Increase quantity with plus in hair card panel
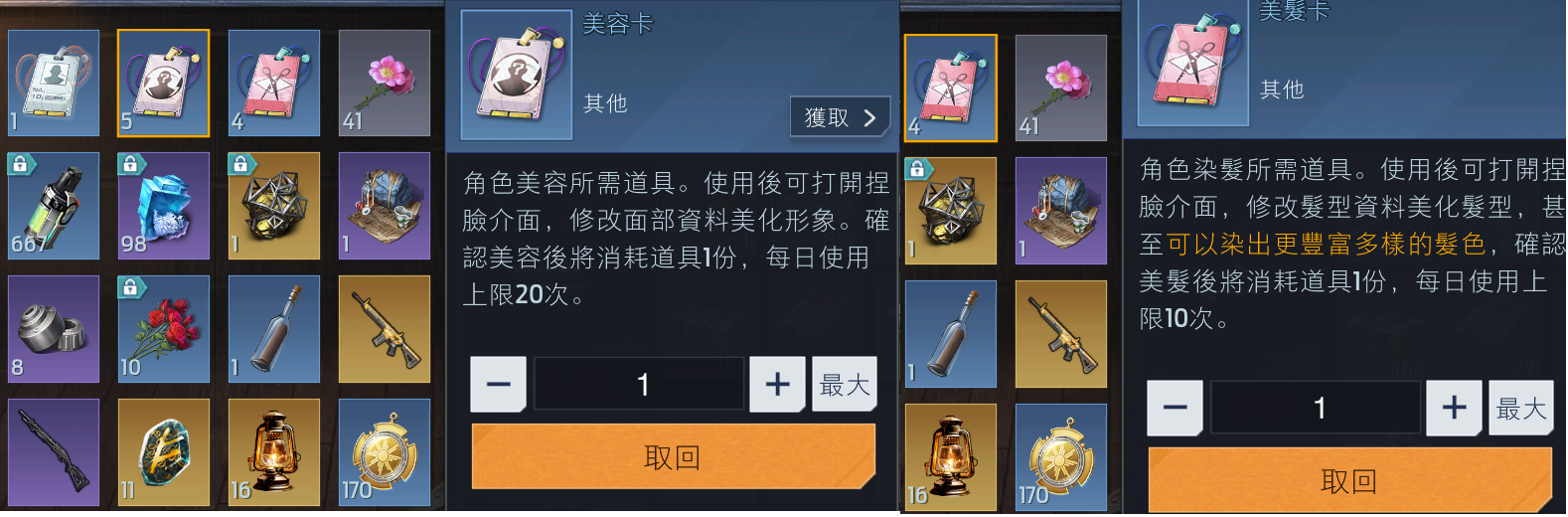Screen dimensions: 1568x517 1454,408
